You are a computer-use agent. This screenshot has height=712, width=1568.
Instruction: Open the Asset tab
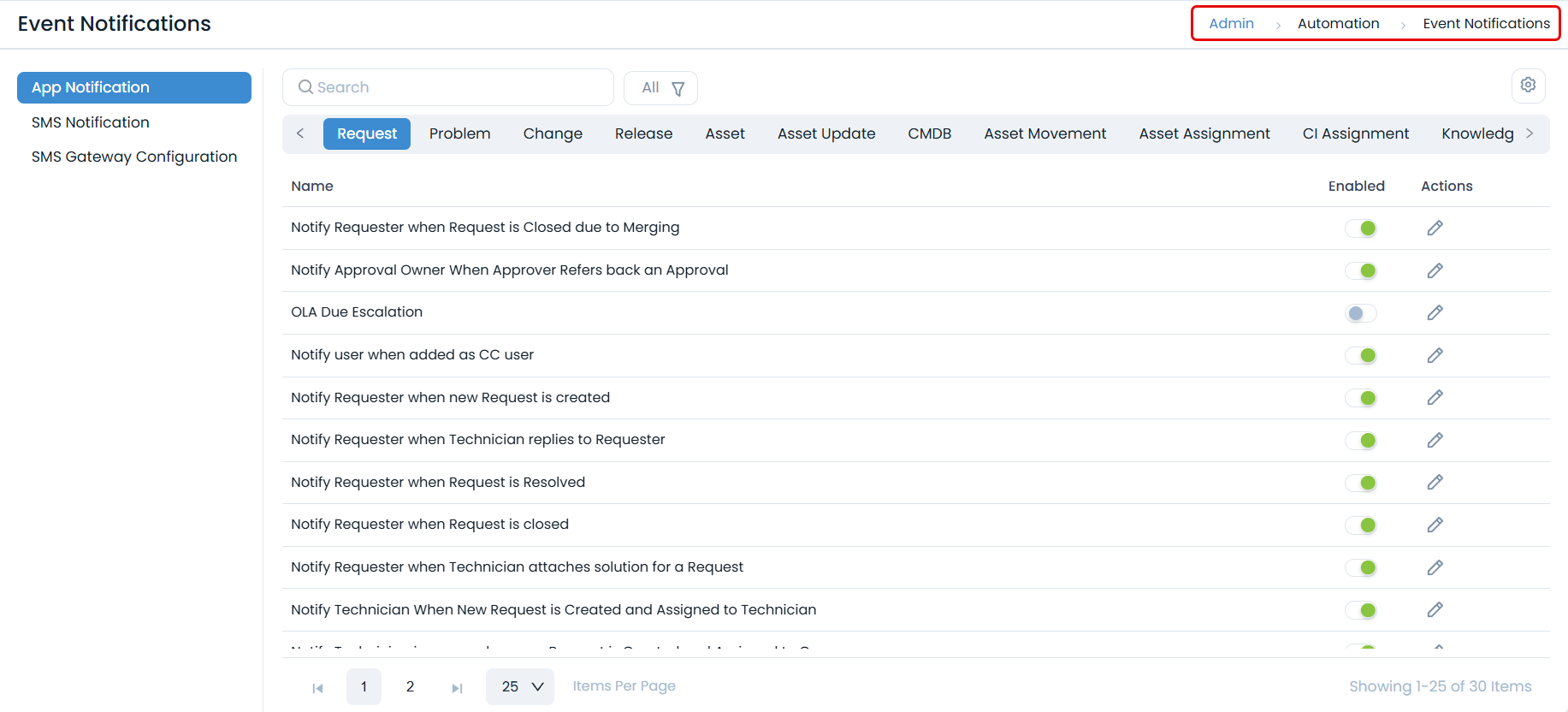point(725,133)
